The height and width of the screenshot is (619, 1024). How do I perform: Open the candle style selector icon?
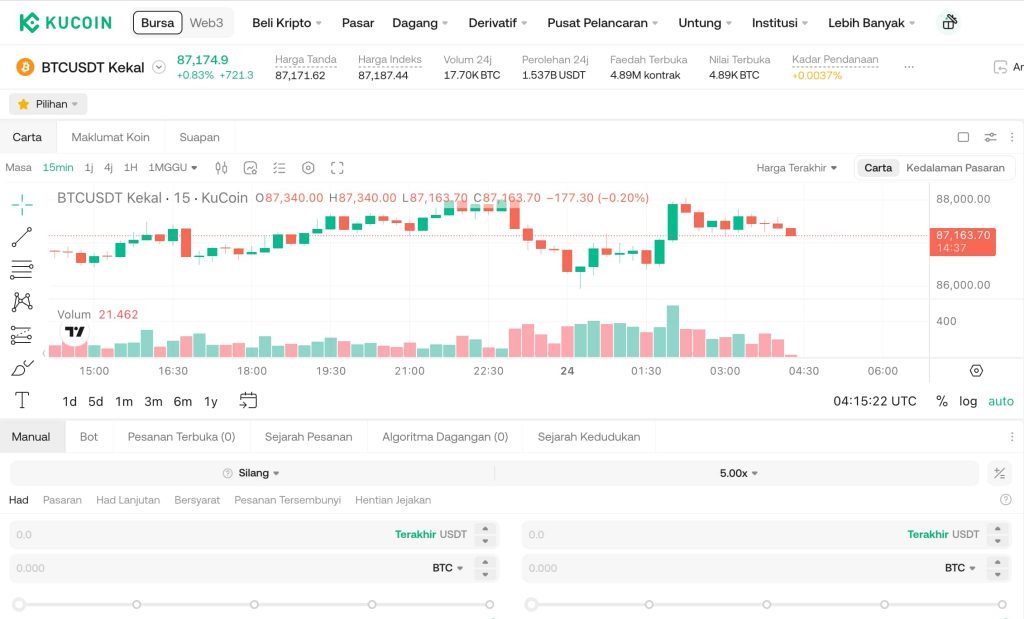(x=221, y=168)
